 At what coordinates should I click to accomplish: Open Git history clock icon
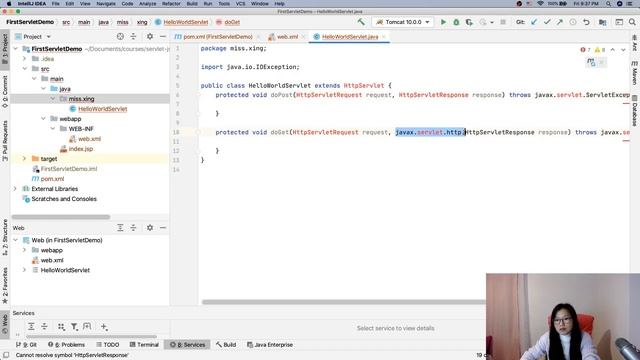[x=573, y=22]
